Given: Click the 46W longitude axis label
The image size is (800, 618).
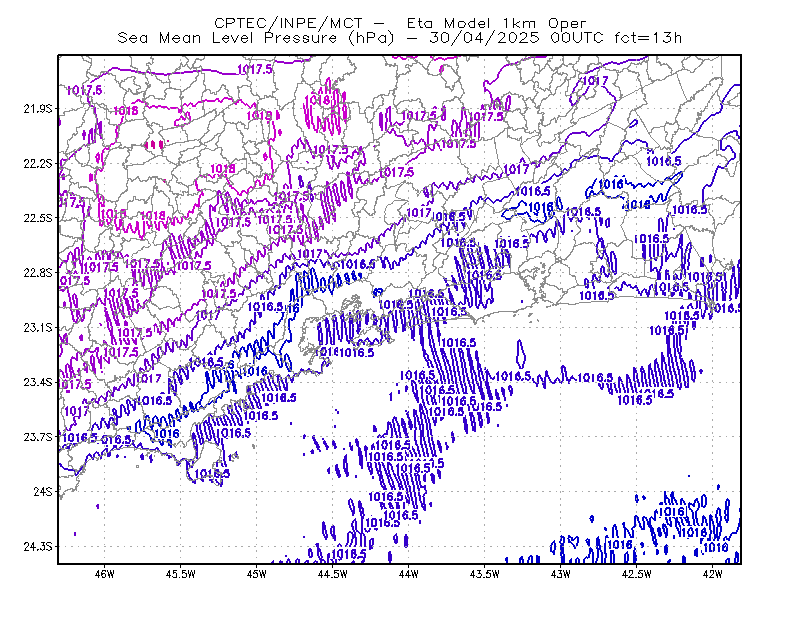Looking at the screenshot, I should click(x=104, y=574).
